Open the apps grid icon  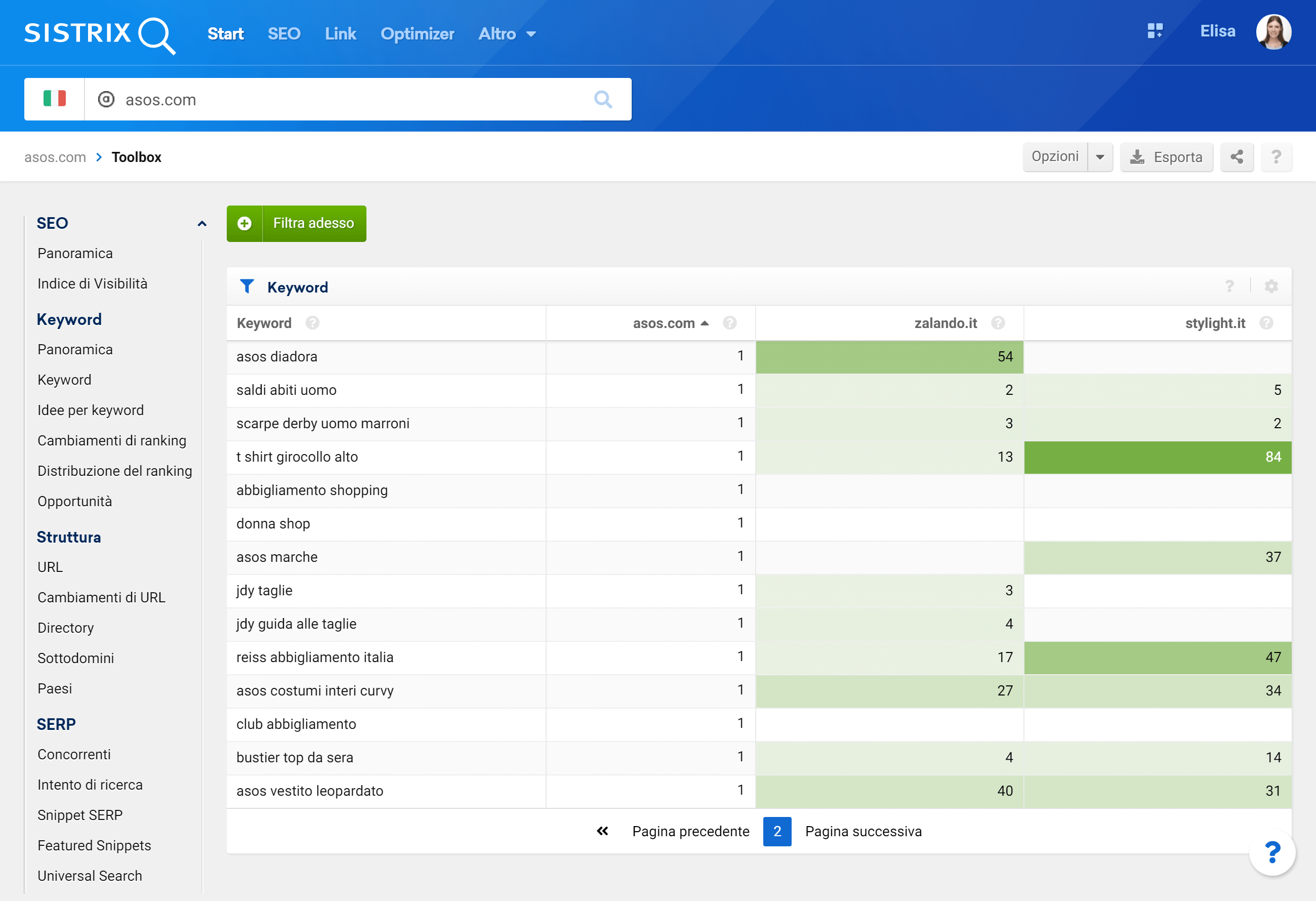[1155, 31]
